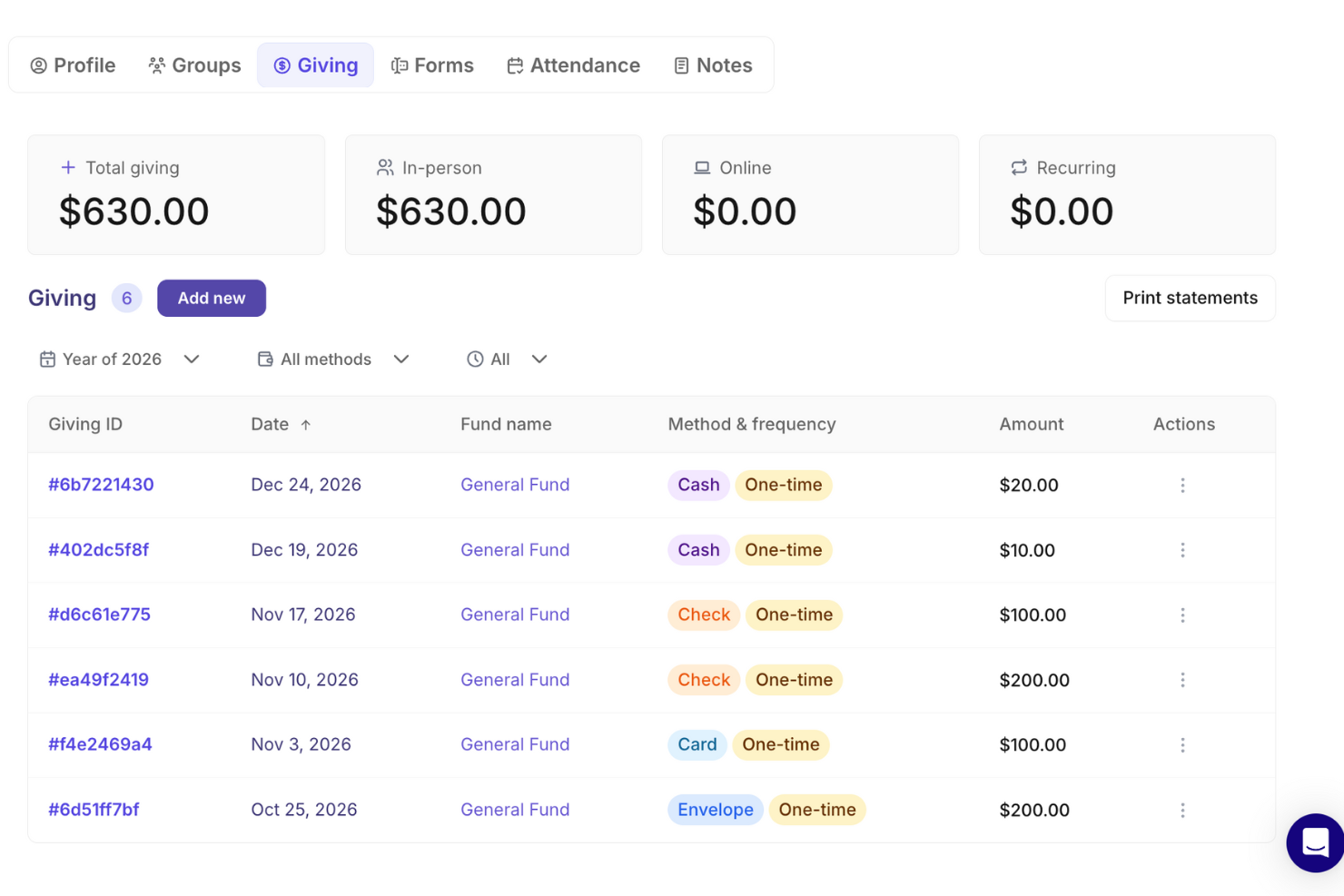Expand the All methods filter dropdown
Image resolution: width=1344 pixels, height=896 pixels.
pos(332,359)
